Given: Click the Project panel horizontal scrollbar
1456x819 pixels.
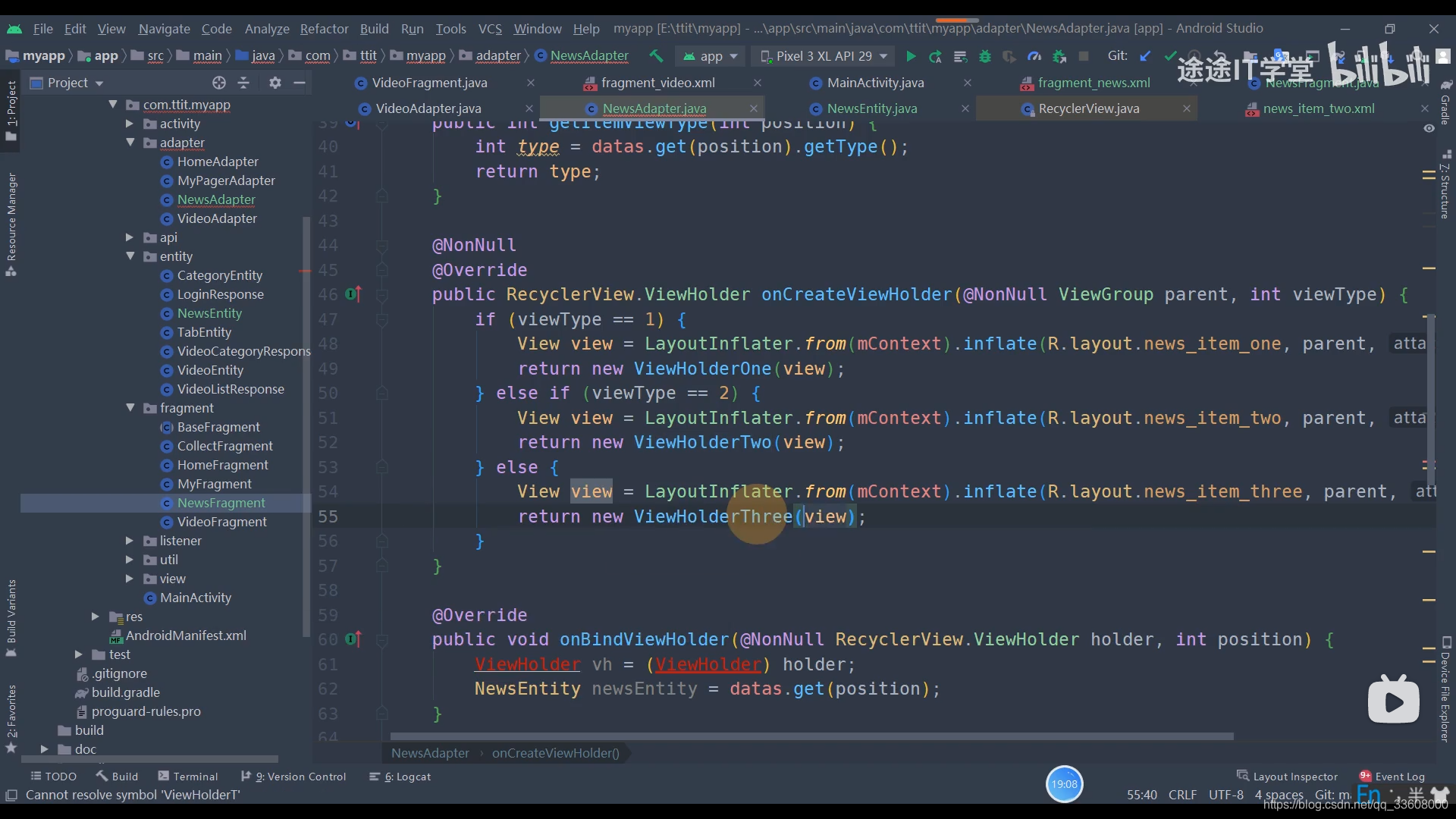Looking at the screenshot, I should 150,759.
